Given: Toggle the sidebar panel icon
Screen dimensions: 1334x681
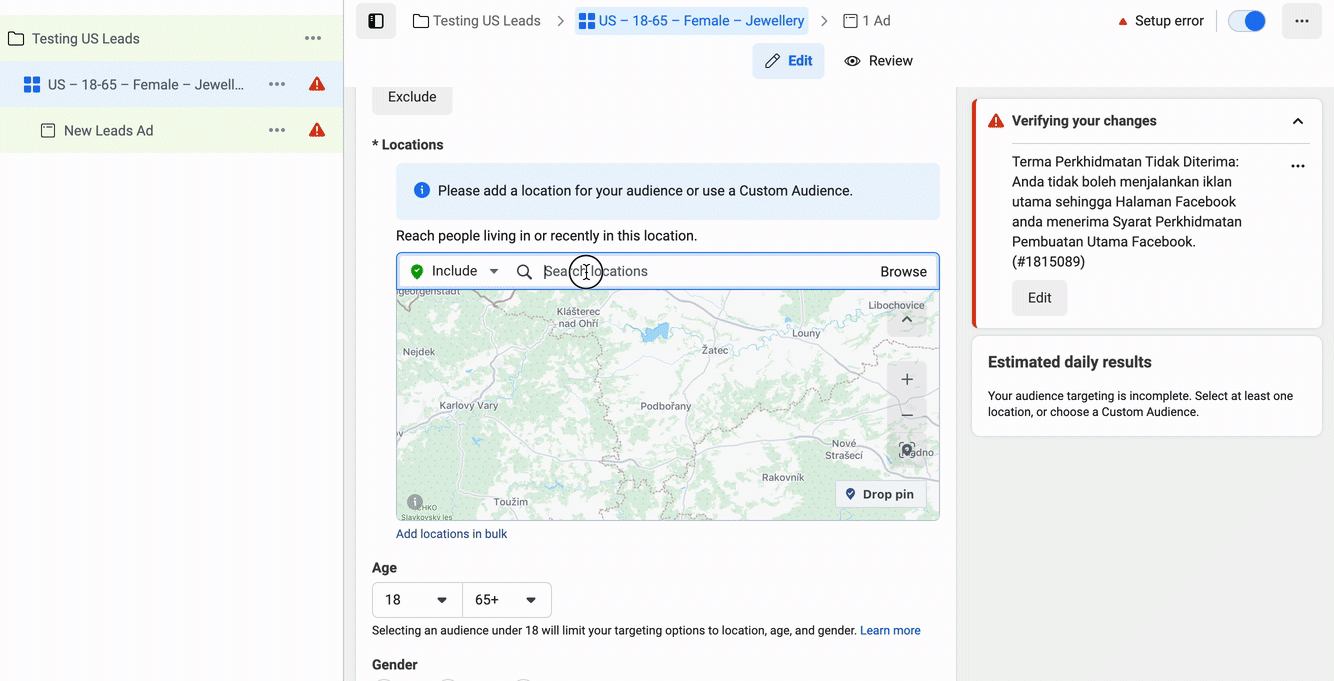Looking at the screenshot, I should (376, 21).
